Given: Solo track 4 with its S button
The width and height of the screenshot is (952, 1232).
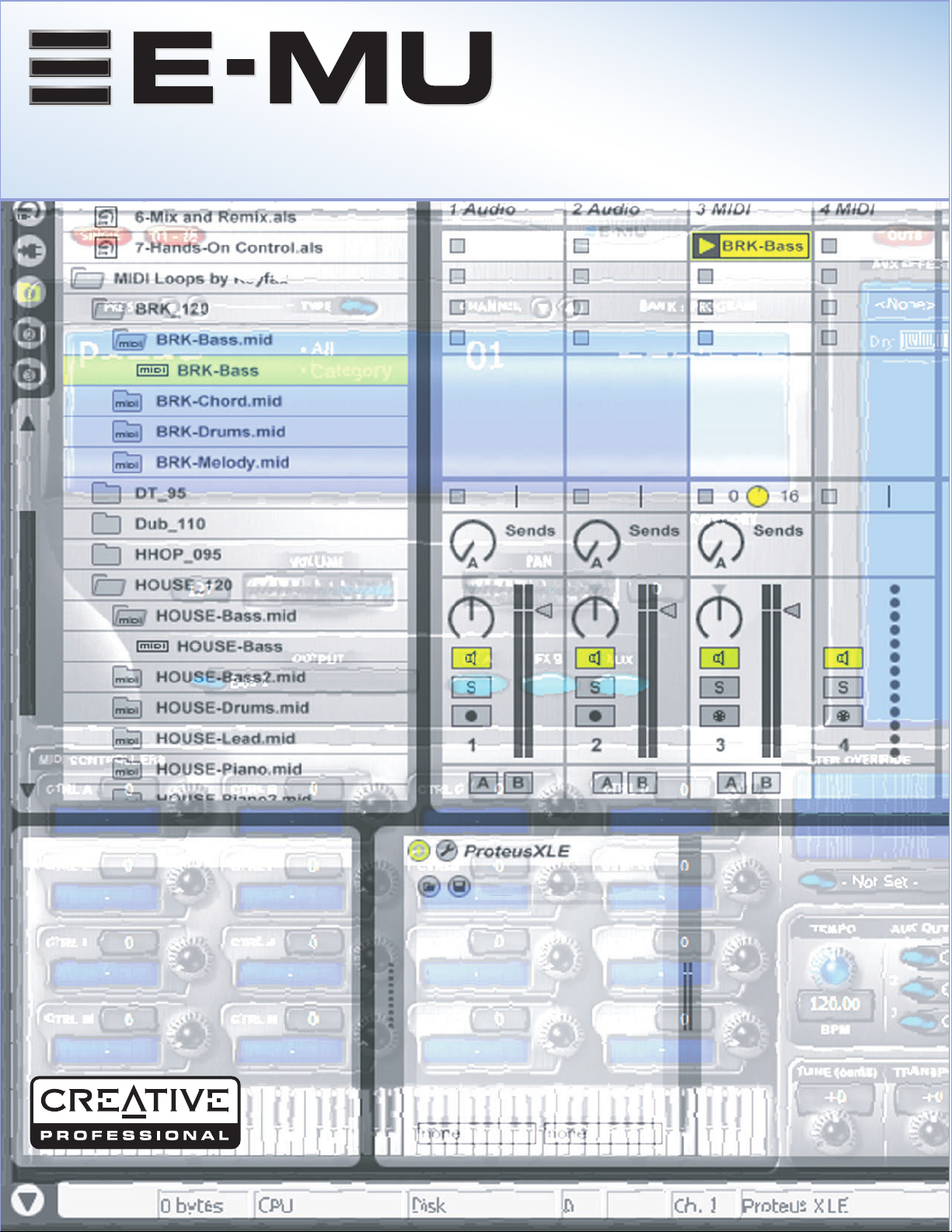Looking at the screenshot, I should 842,687.
